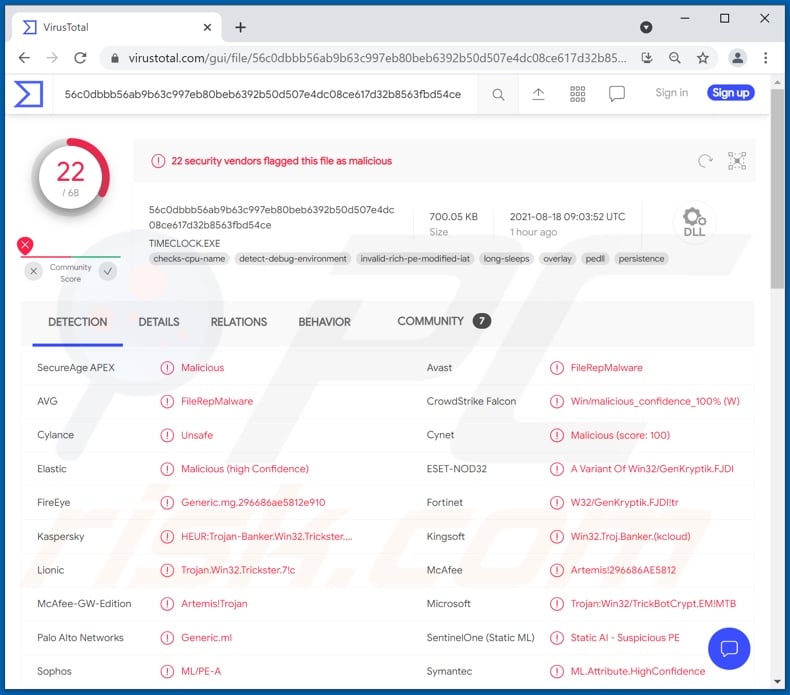Click the CrowdStrike Falcon Win/malicious_confidence_100% result
This screenshot has height=695, width=790.
(x=655, y=402)
